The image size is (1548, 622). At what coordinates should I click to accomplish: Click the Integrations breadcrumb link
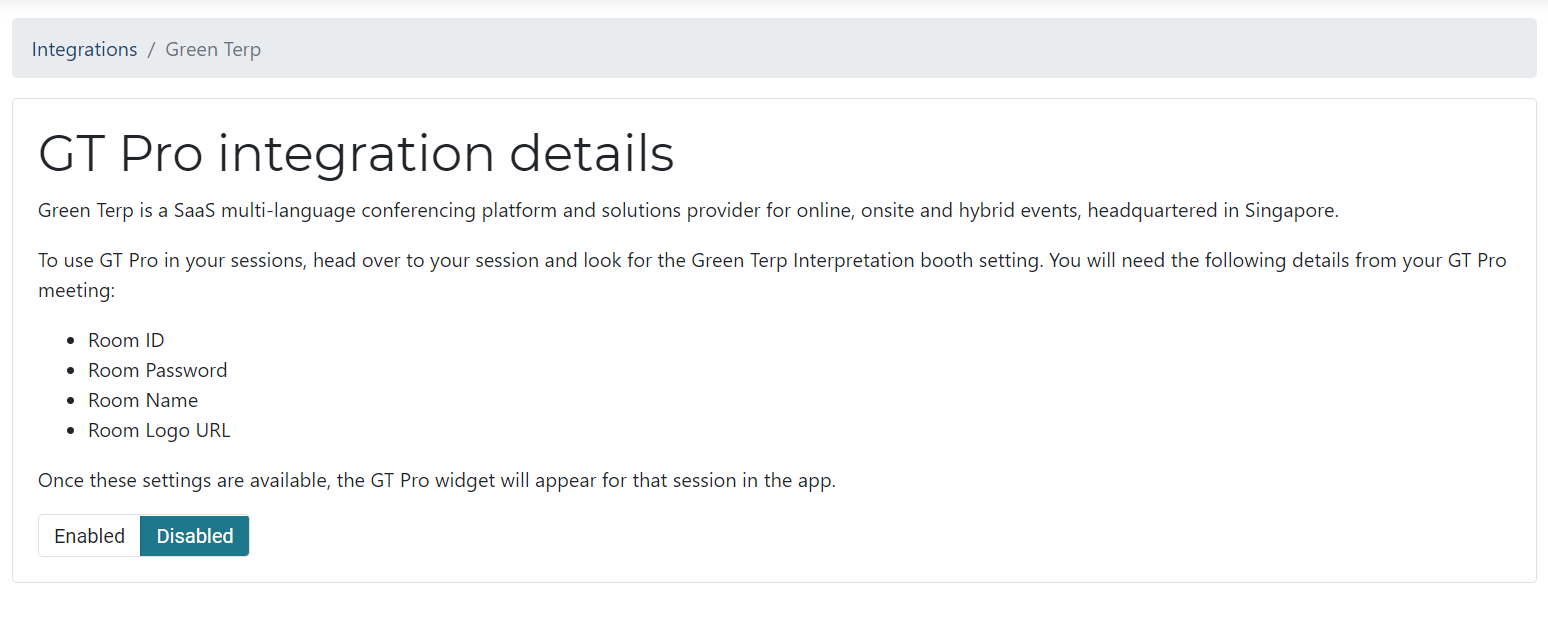tap(84, 49)
